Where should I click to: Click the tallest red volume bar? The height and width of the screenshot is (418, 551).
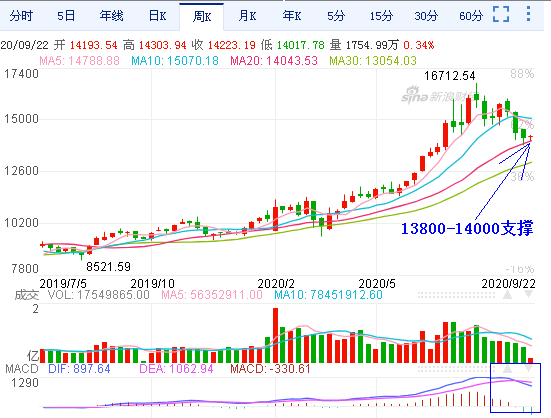pos(276,335)
